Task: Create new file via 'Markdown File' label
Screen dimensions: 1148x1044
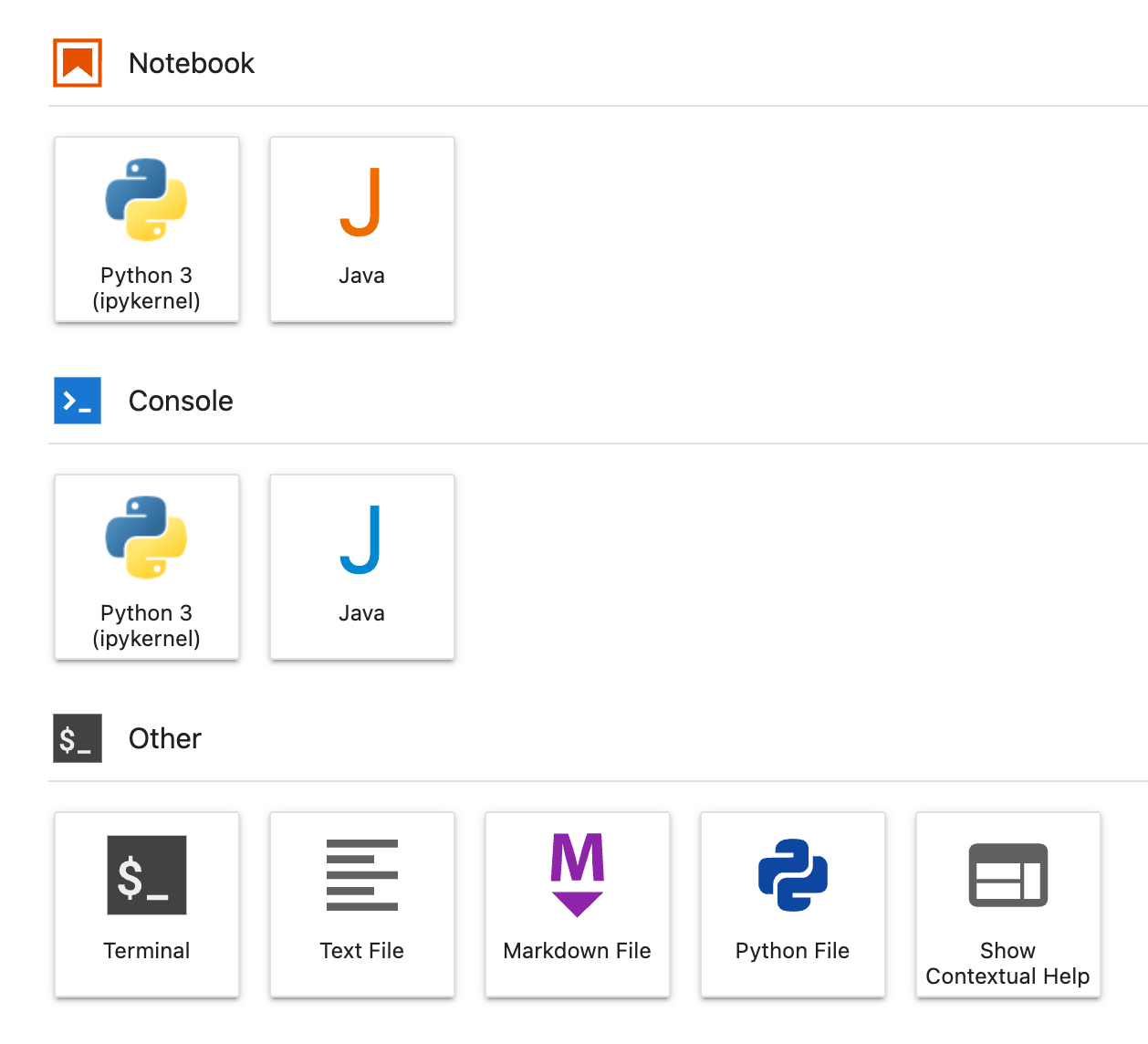Action: point(577,951)
